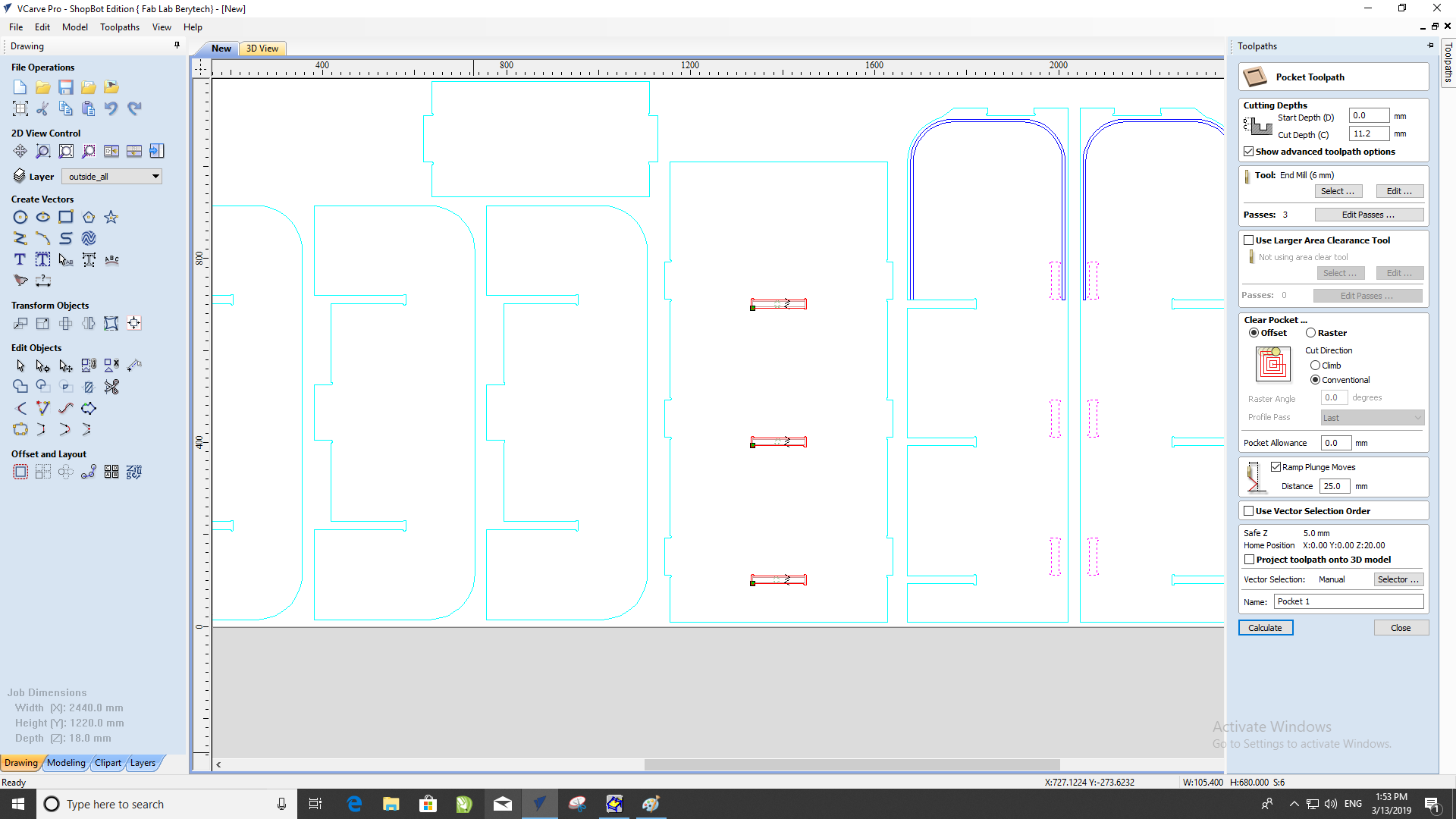
Task: Switch to the 3D View tab
Action: pyautogui.click(x=262, y=49)
